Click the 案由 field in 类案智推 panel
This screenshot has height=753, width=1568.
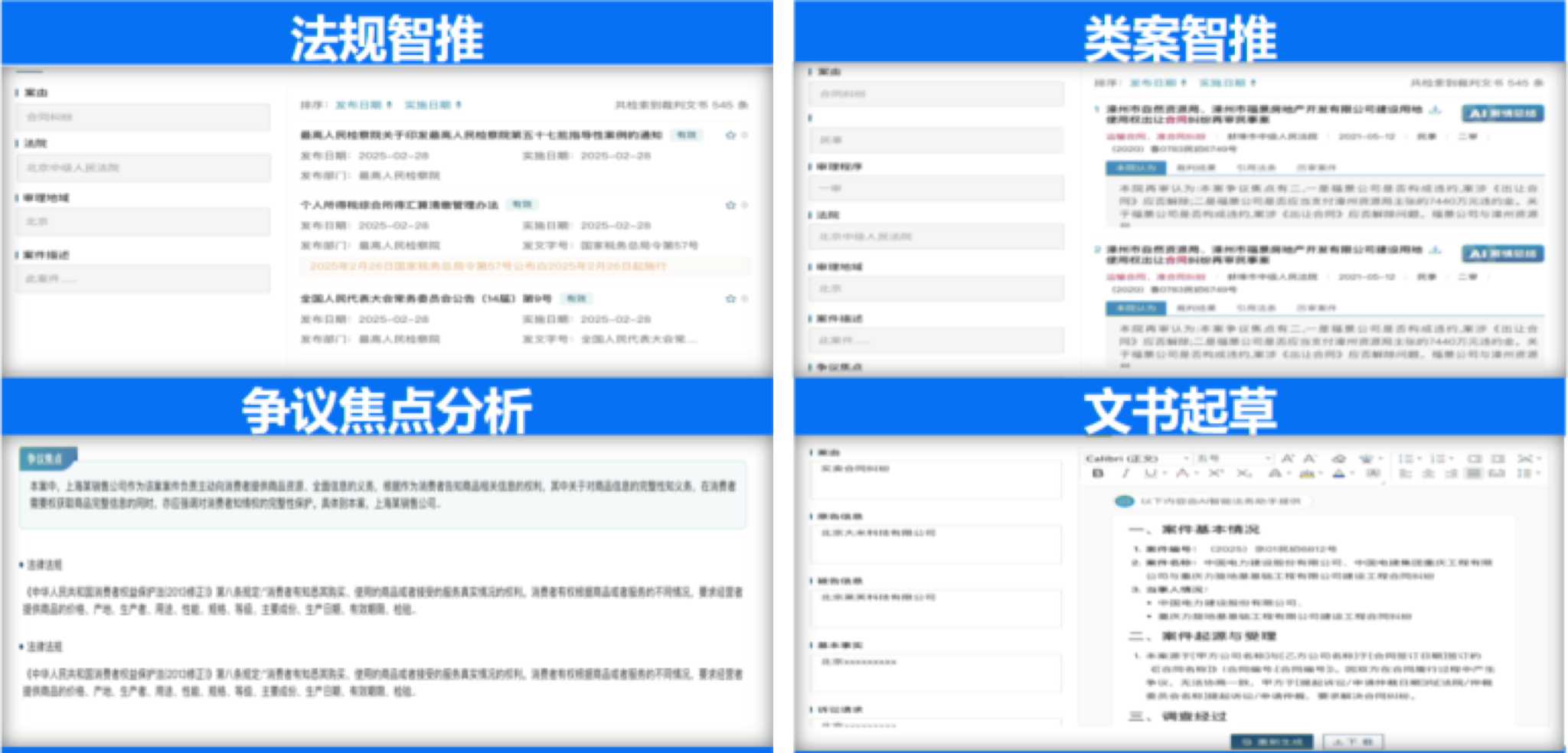pos(936,94)
